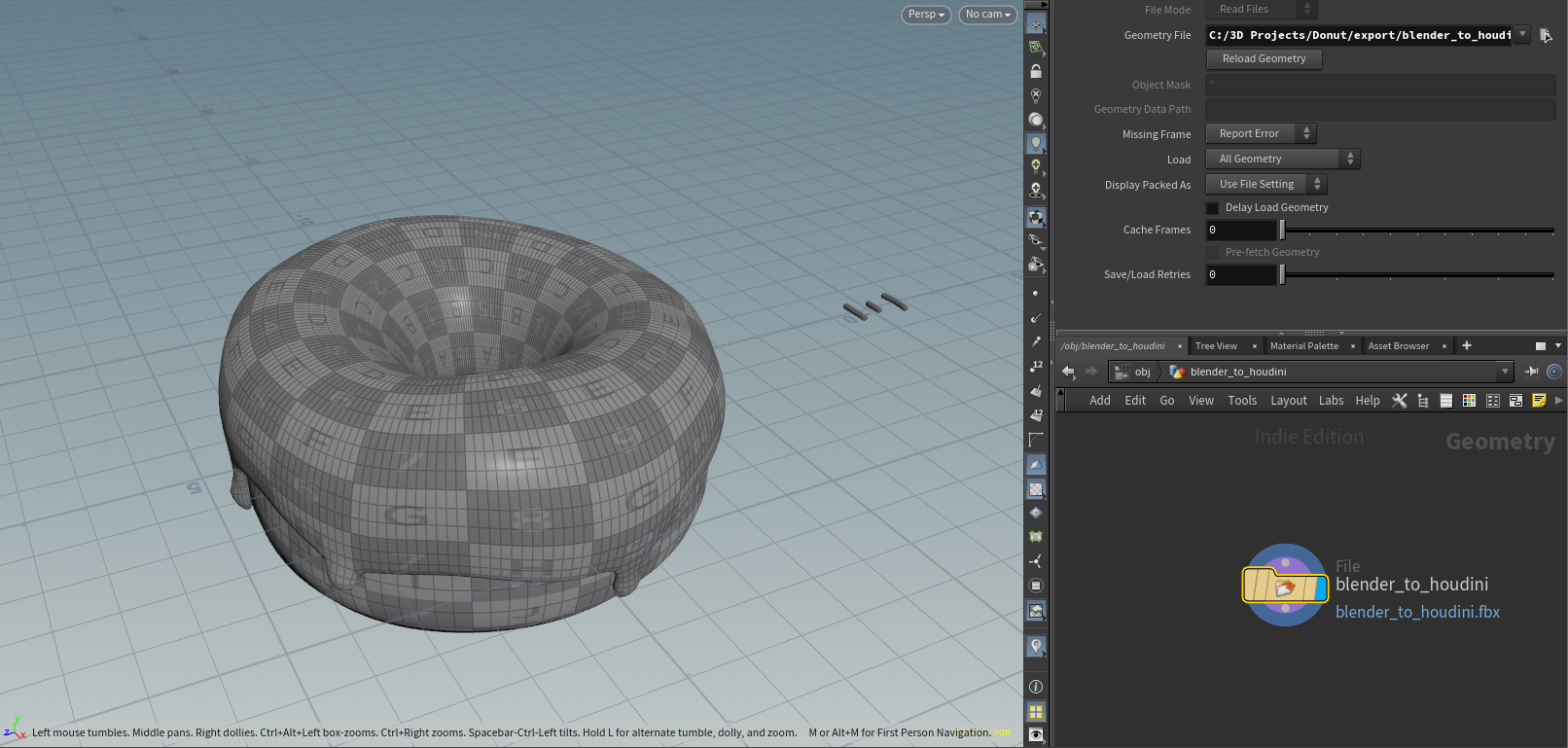This screenshot has height=748, width=1568.
Task: Click the Cache Frames slider handle
Action: click(1282, 231)
